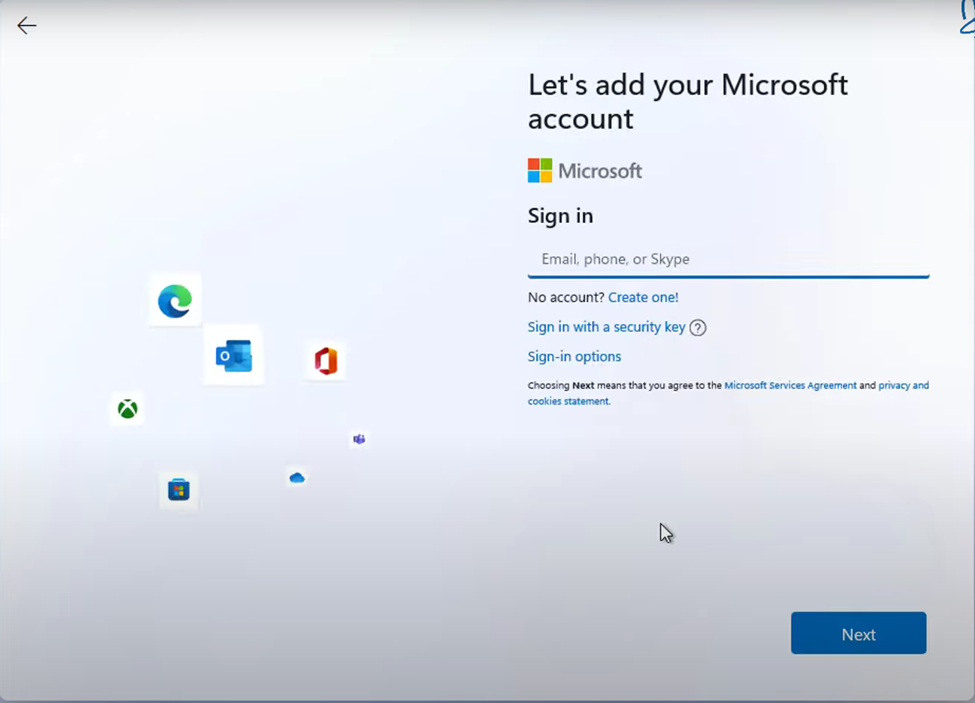Click the Next button
This screenshot has height=703, width=975.
click(859, 633)
